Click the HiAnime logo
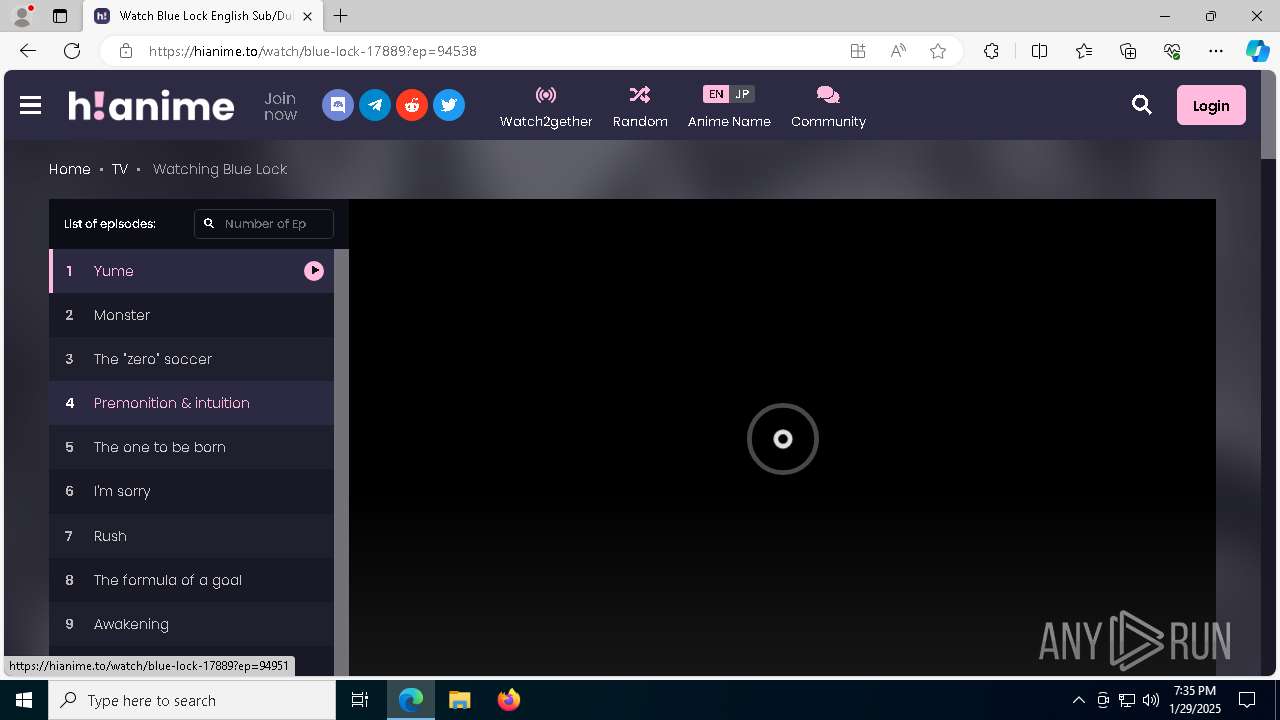Image resolution: width=1280 pixels, height=720 pixels. (151, 105)
